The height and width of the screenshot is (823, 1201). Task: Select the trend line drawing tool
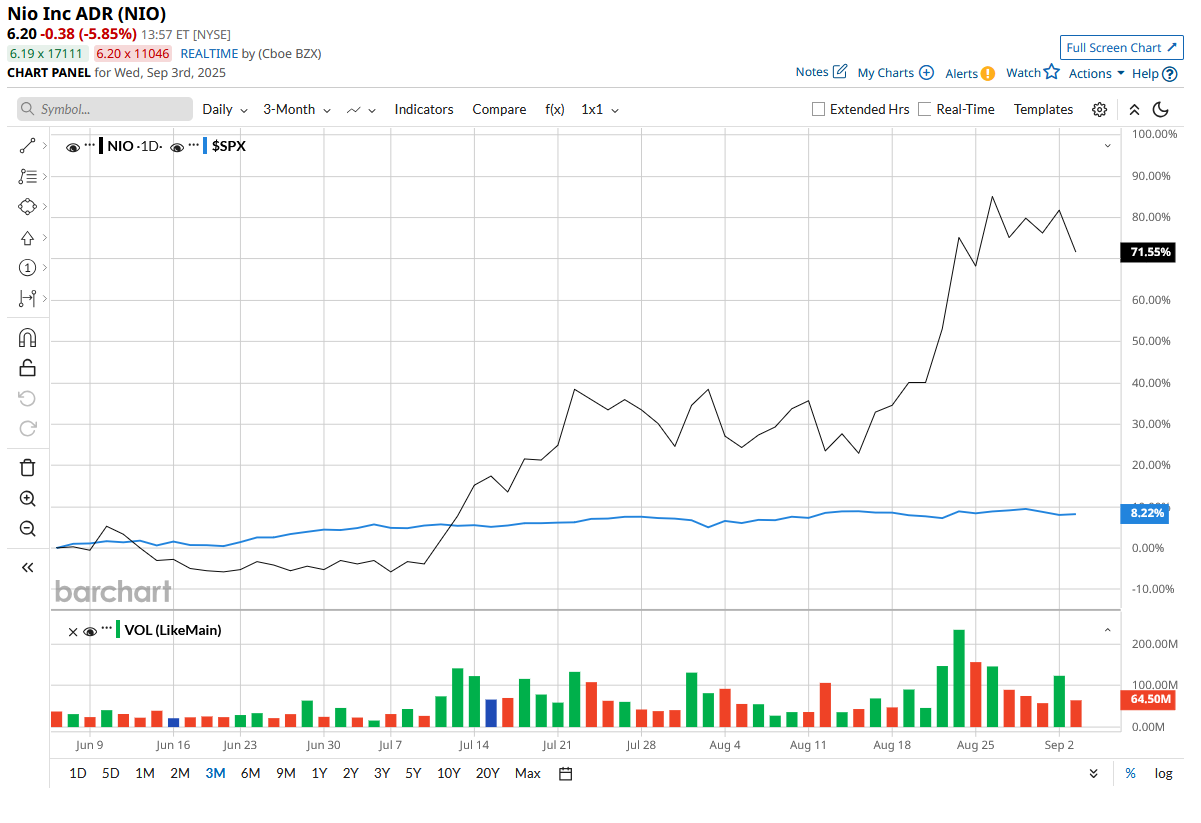coord(27,146)
